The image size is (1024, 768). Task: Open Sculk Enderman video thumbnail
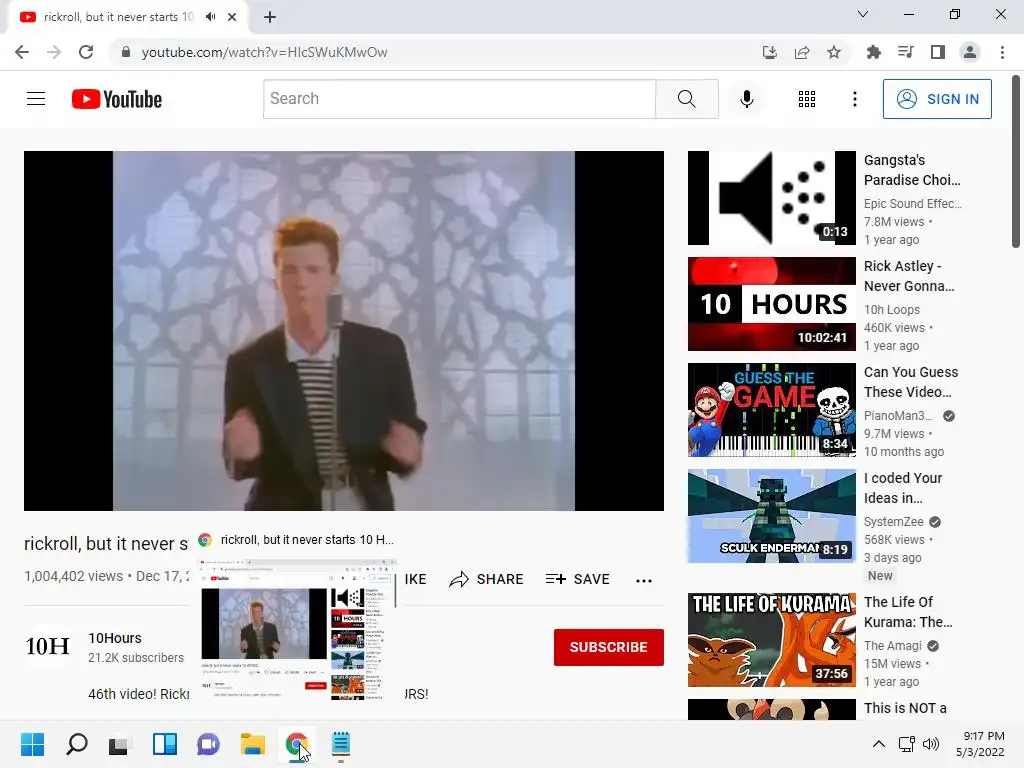coord(771,515)
